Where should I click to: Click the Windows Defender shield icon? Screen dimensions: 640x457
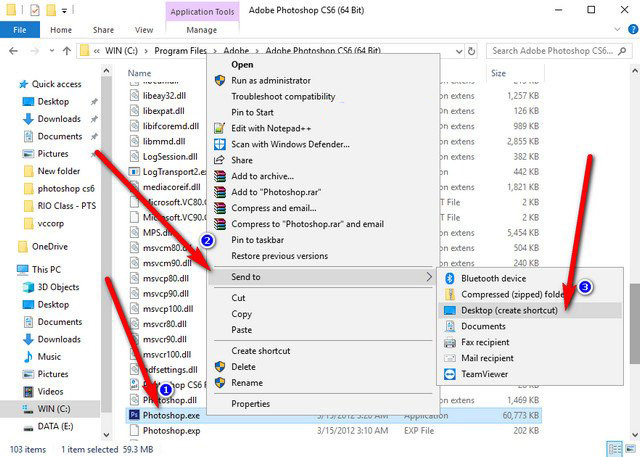pos(220,144)
